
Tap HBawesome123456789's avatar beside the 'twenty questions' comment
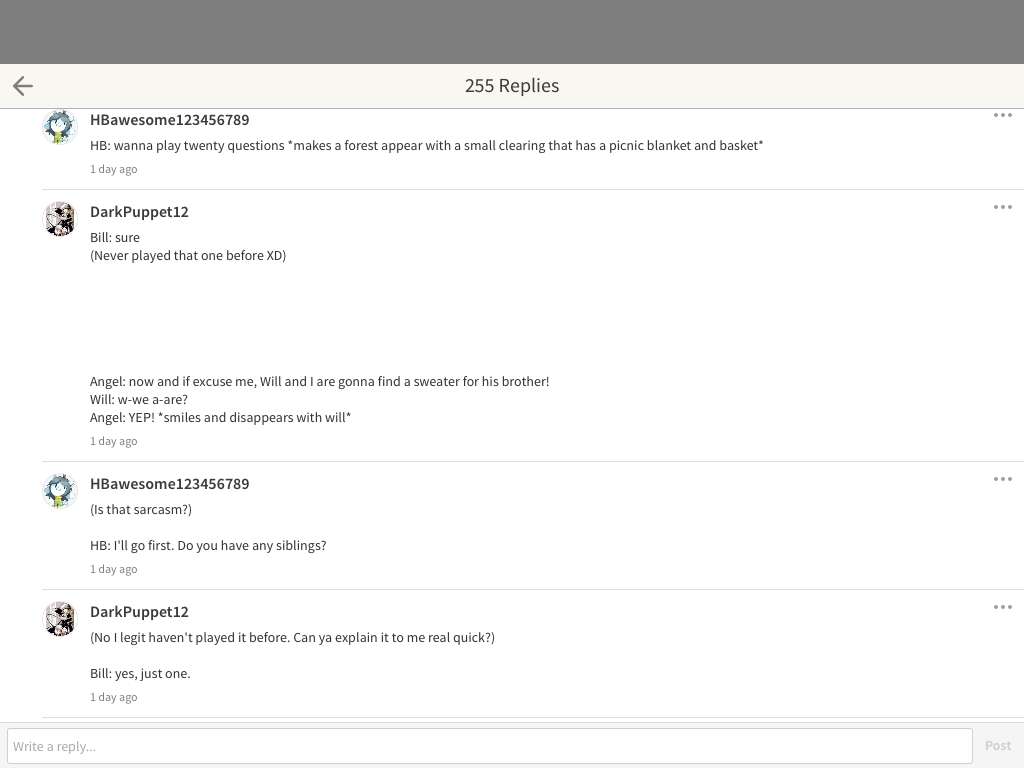click(x=60, y=126)
